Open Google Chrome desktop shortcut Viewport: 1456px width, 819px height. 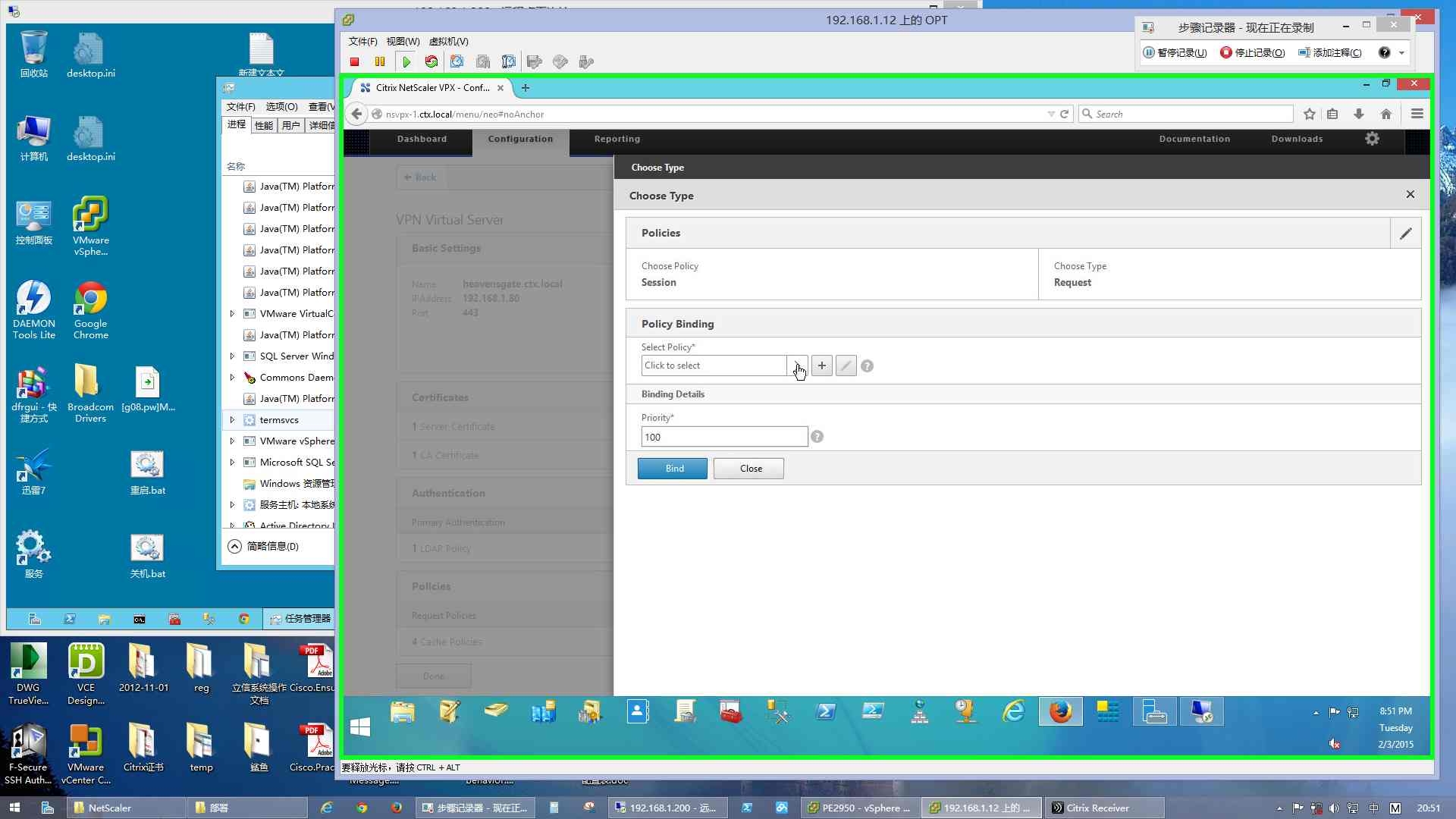[x=90, y=311]
